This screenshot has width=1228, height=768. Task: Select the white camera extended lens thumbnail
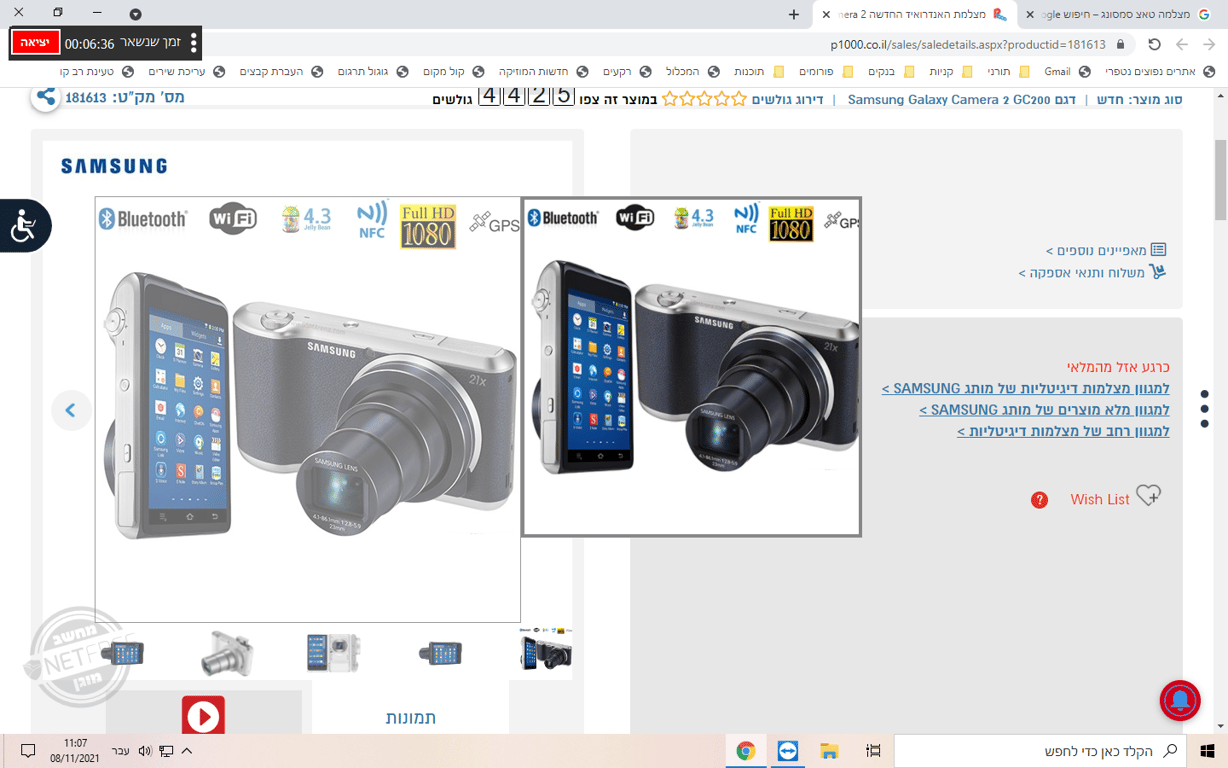coord(226,653)
